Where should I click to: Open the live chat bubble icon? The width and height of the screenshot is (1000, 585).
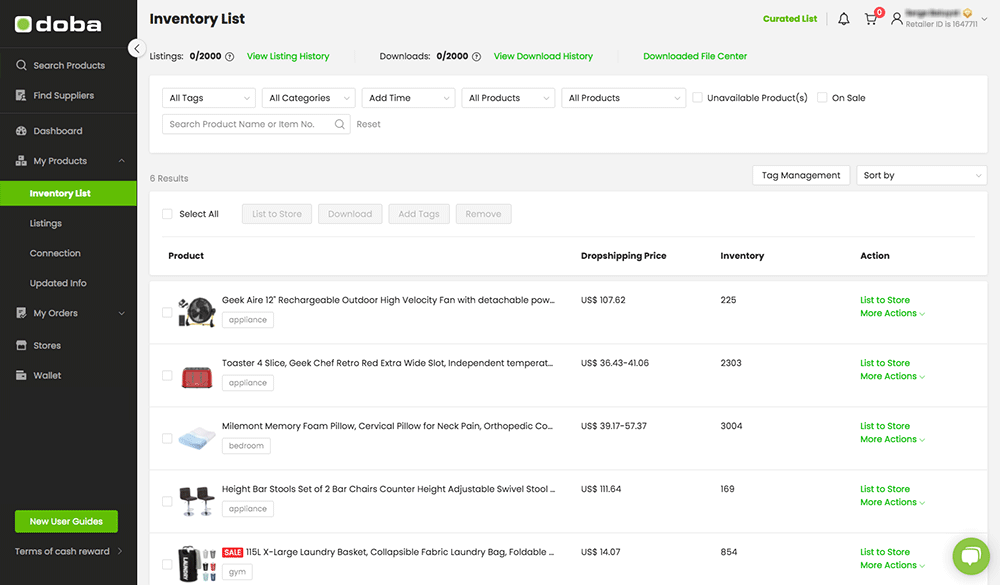pyautogui.click(x=969, y=556)
